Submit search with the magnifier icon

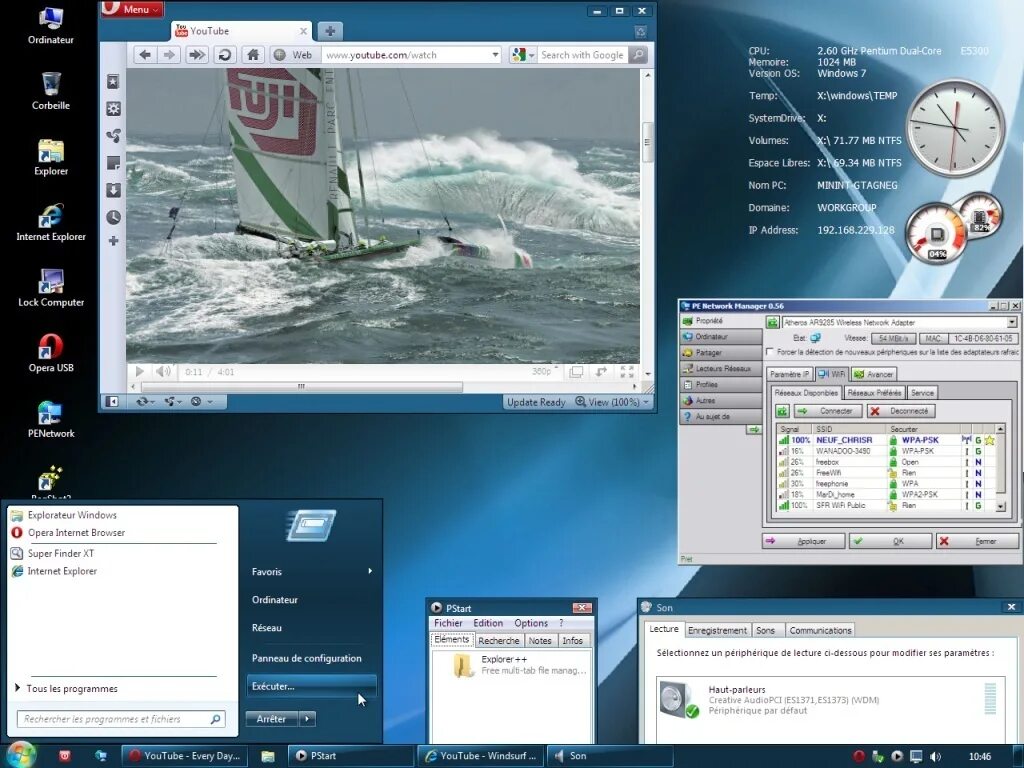tap(639, 55)
